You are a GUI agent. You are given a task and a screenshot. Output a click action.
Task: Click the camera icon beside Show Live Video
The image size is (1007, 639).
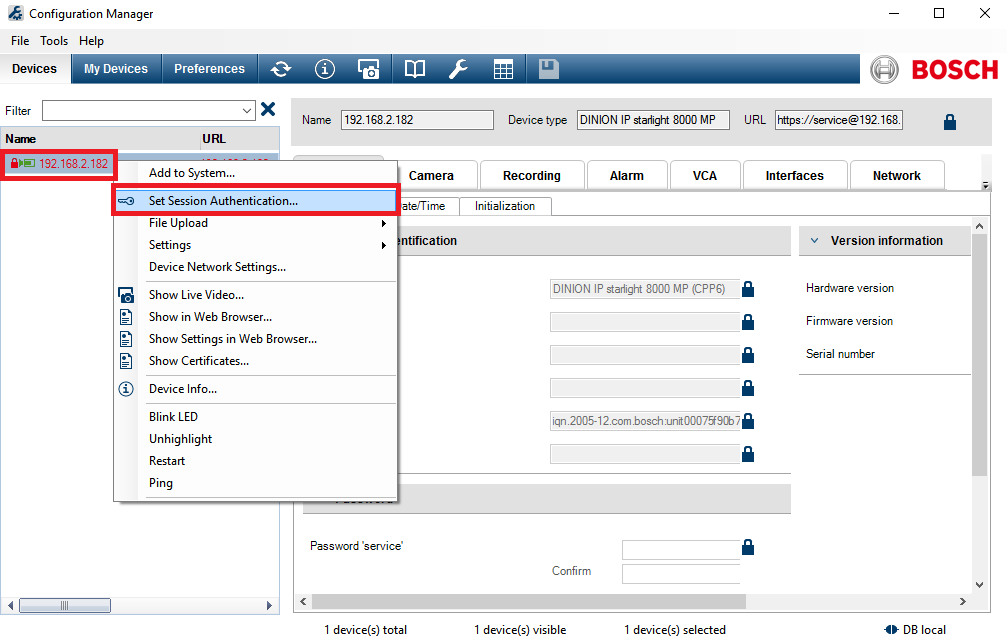pos(126,295)
